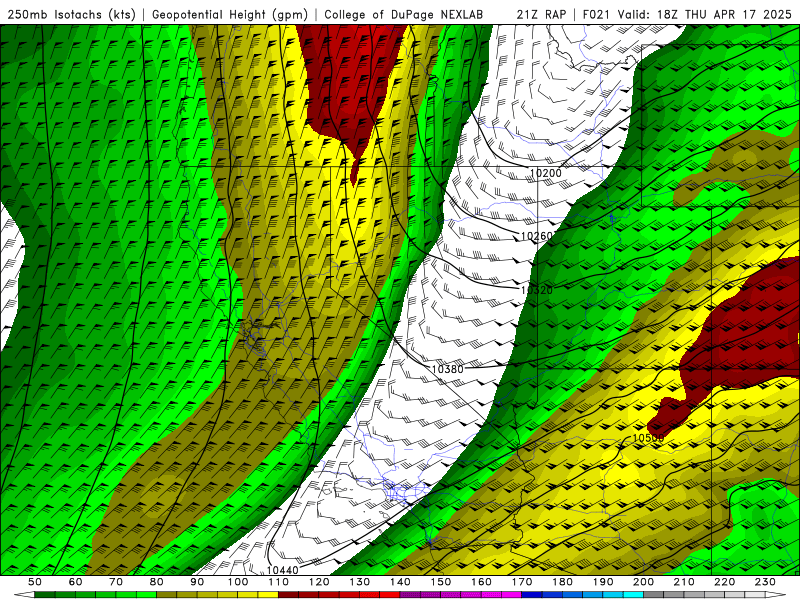Click the 10260 height contour label

pos(536,236)
